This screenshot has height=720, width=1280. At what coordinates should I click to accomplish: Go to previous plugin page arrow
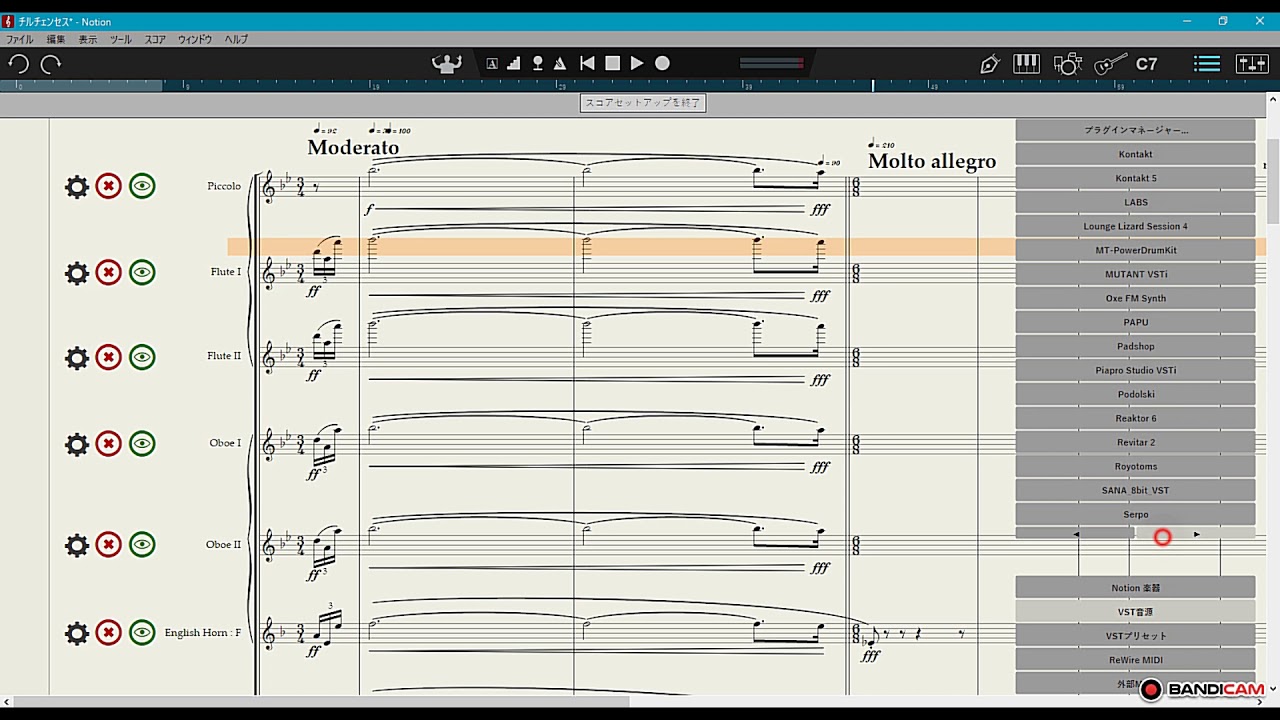click(1075, 534)
